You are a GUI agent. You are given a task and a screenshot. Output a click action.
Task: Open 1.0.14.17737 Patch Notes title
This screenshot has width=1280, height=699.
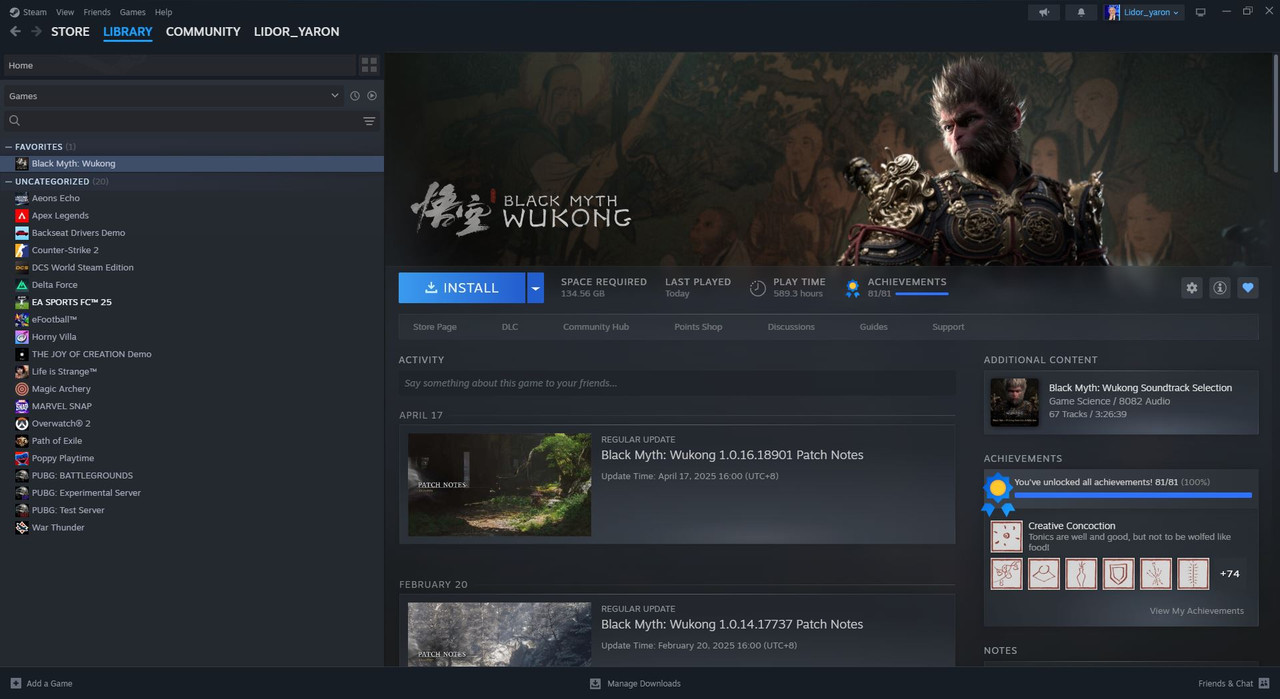click(x=732, y=624)
